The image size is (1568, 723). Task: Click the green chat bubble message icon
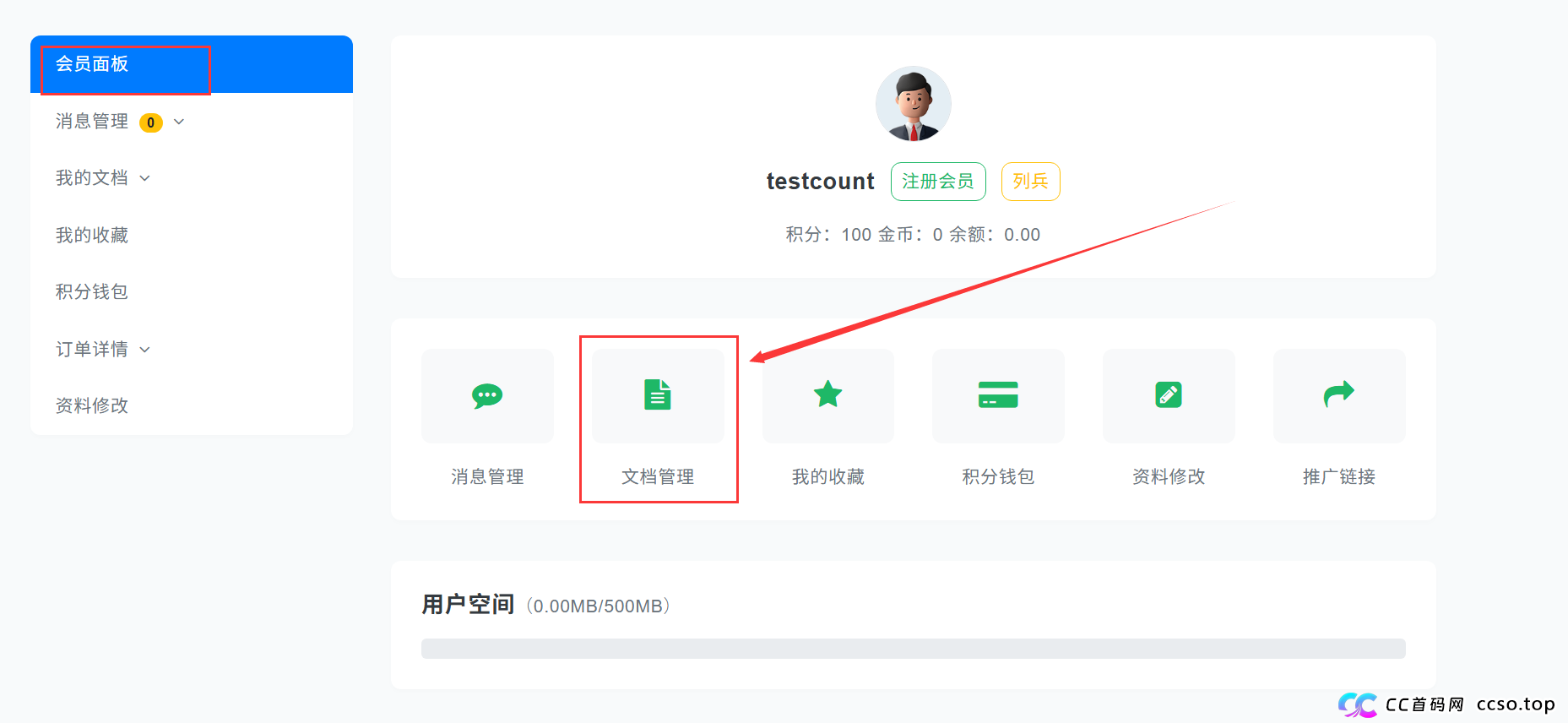pyautogui.click(x=487, y=395)
